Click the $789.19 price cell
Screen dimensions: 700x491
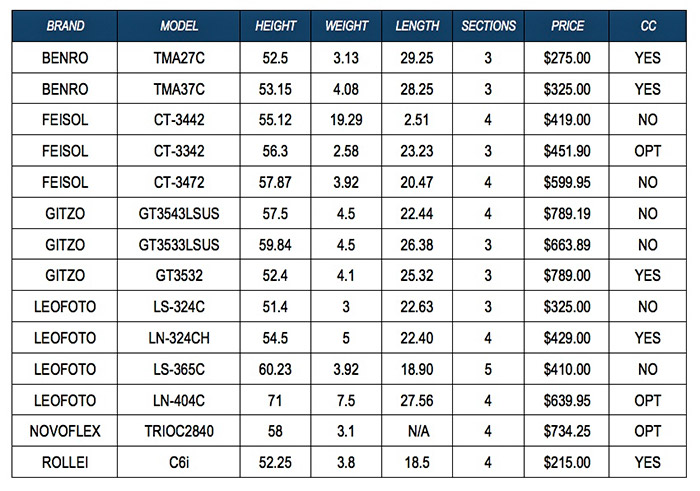pos(568,212)
